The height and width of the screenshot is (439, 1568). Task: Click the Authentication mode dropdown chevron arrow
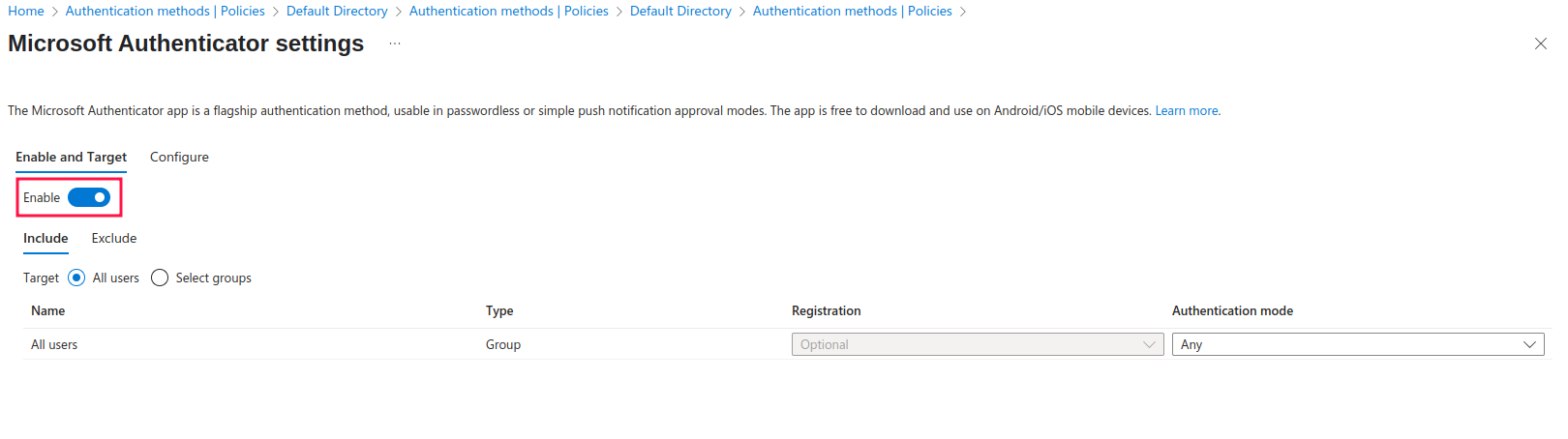[x=1529, y=344]
